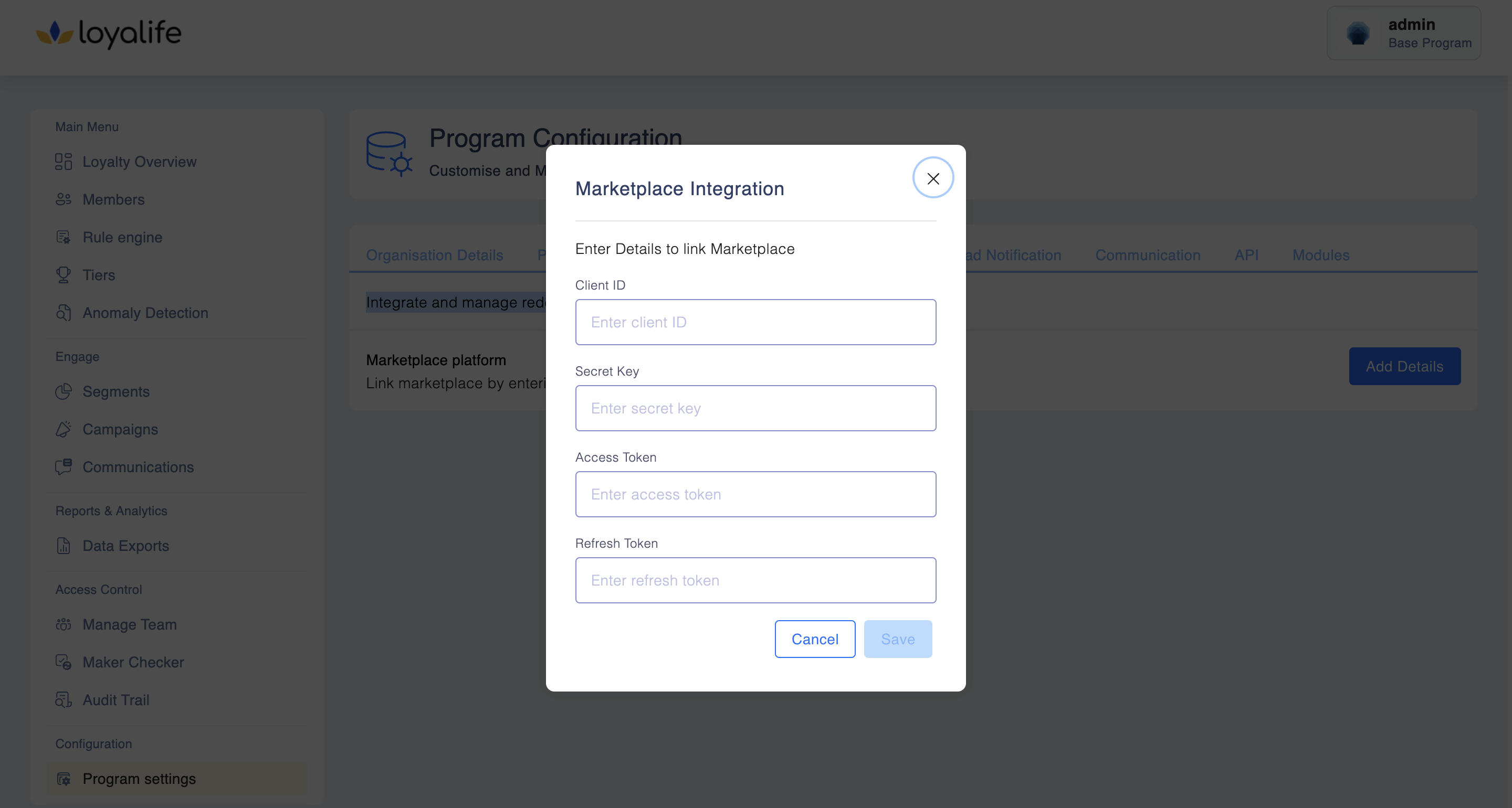Open Campaigns using its icon
The image size is (1512, 808).
point(64,429)
